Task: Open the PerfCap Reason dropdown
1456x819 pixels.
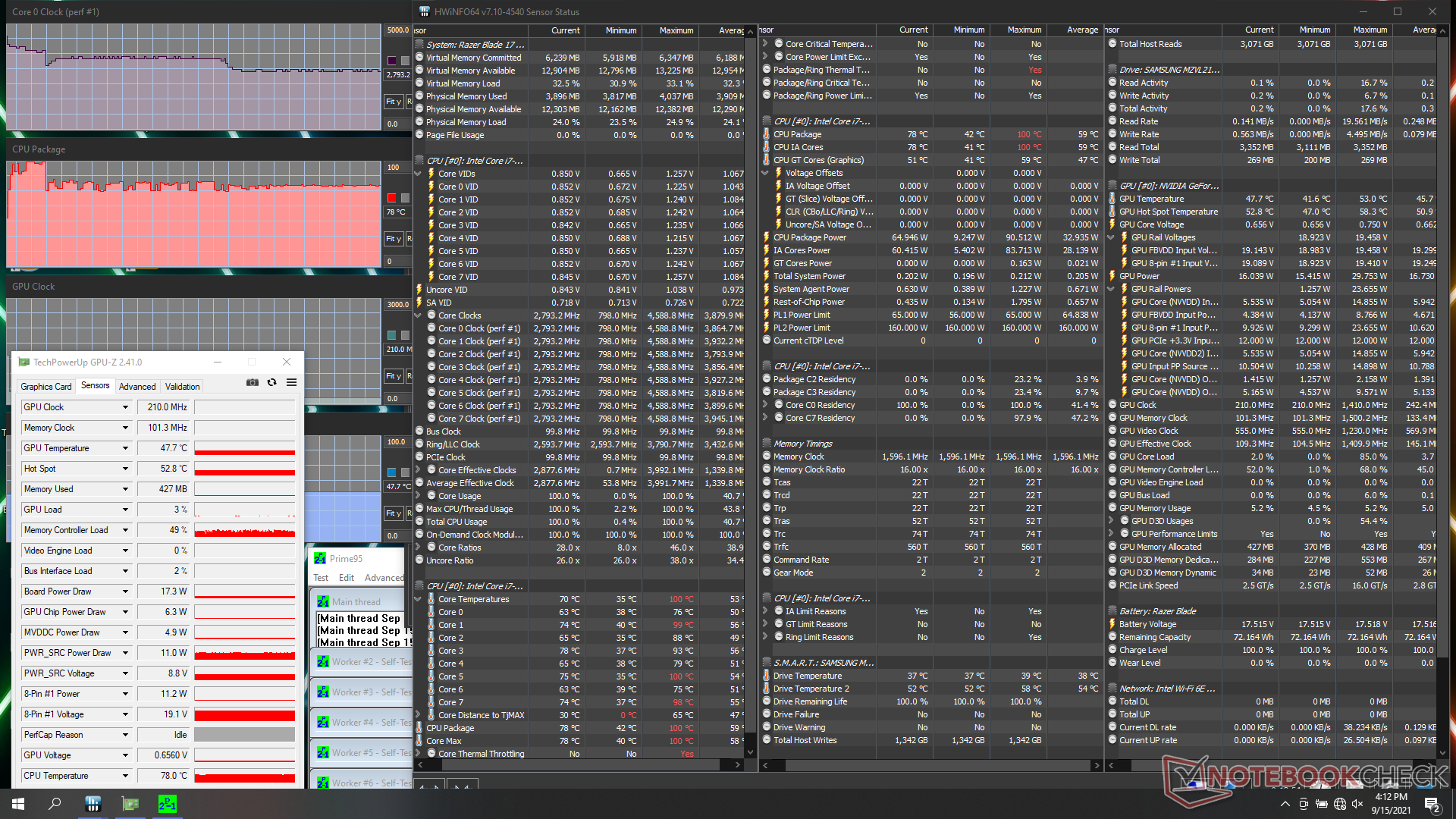Action: pos(125,735)
